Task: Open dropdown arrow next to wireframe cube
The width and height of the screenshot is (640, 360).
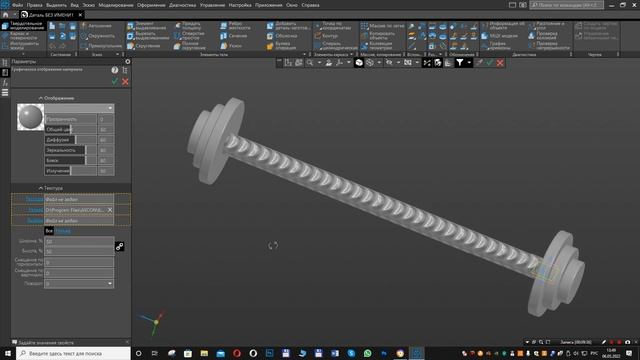Action: click(x=379, y=63)
